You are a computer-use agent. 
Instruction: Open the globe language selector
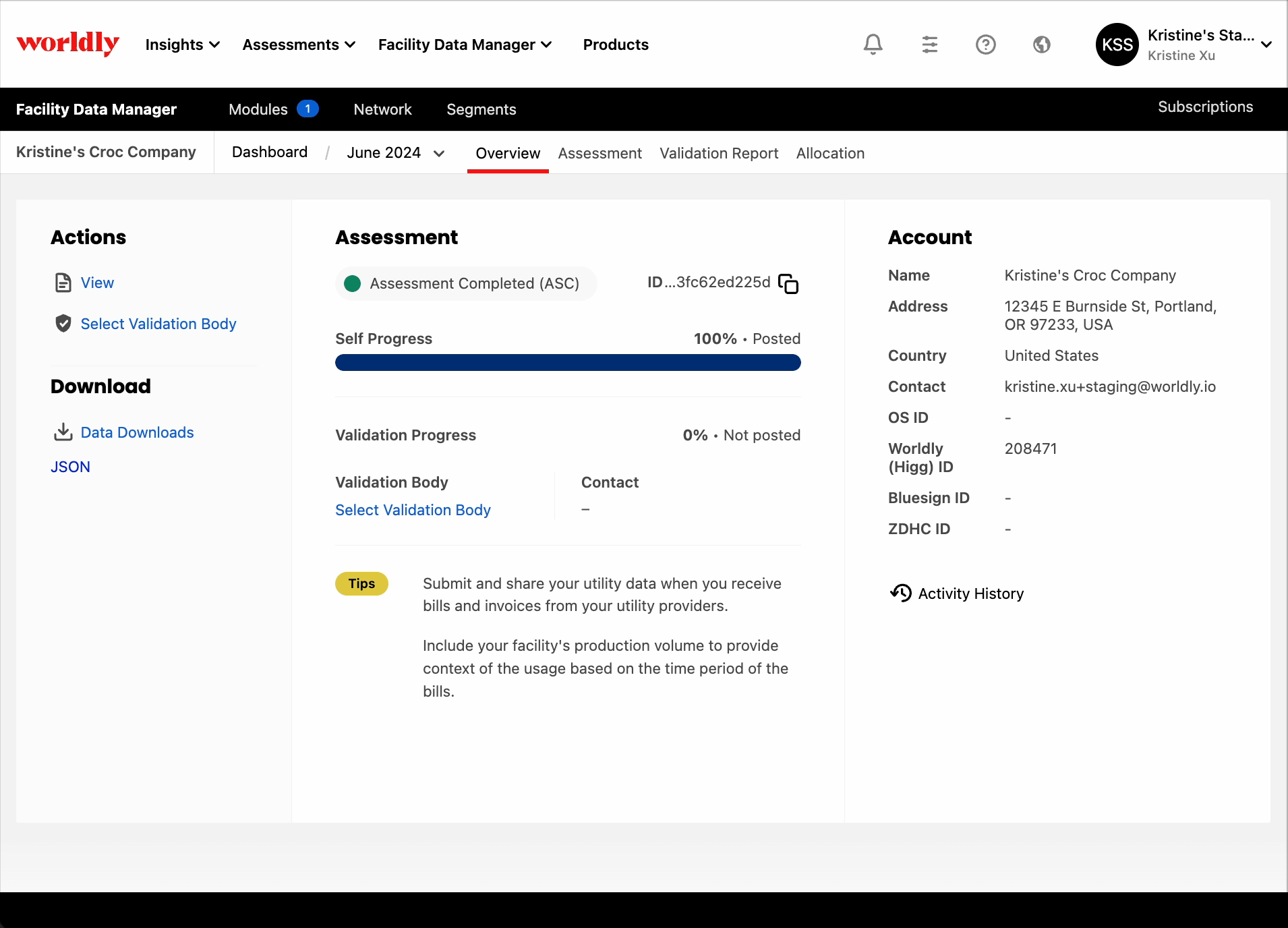(x=1041, y=45)
